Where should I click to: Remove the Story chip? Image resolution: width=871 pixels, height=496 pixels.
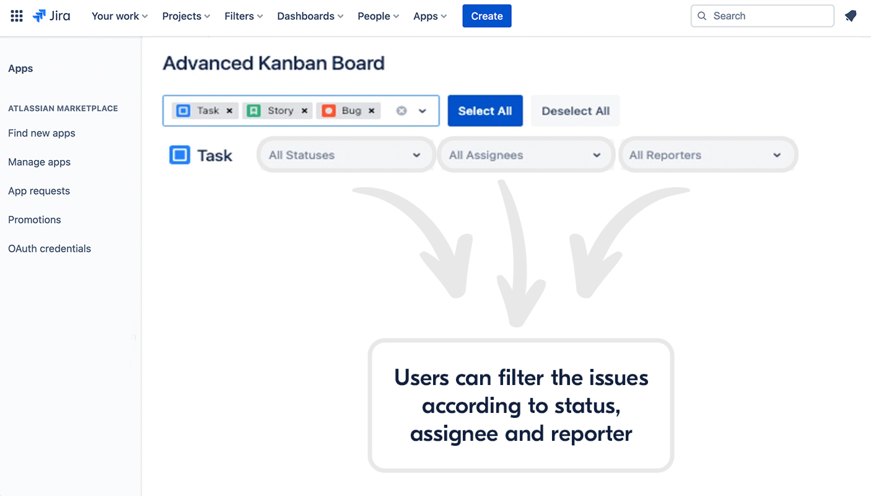[x=304, y=111]
